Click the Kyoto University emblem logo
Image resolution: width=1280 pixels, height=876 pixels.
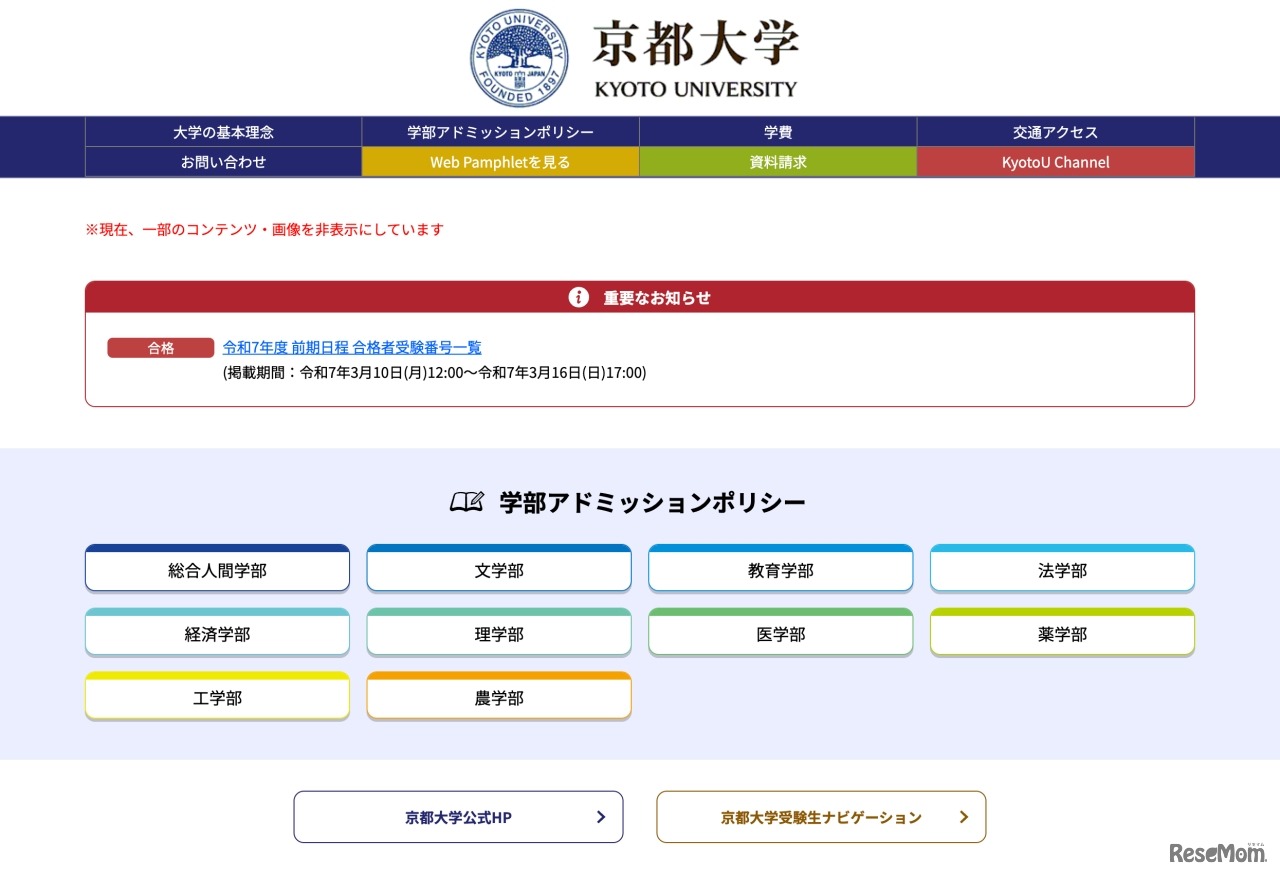[518, 57]
